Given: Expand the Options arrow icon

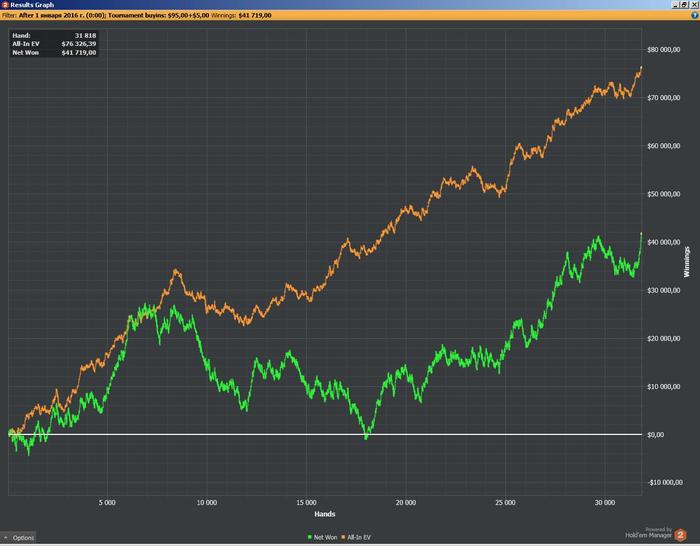Looking at the screenshot, I should click(x=5, y=537).
